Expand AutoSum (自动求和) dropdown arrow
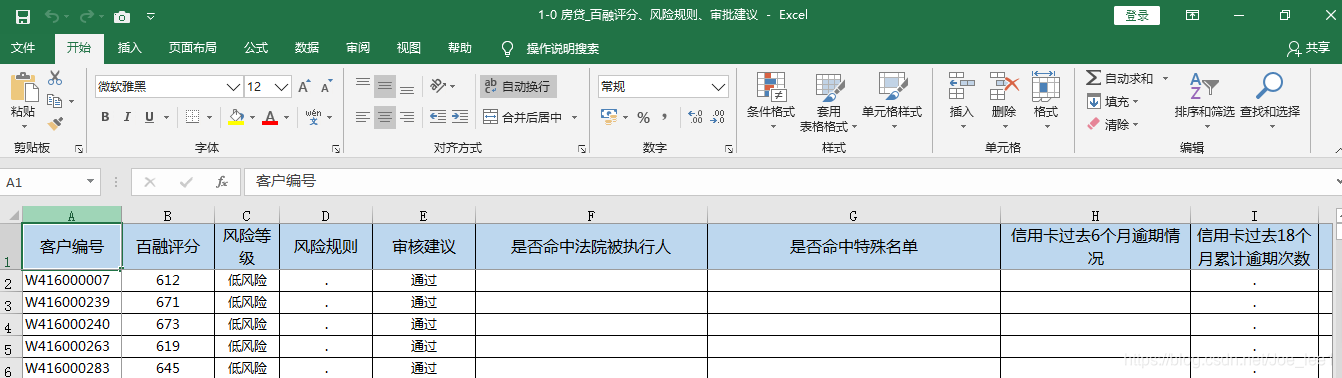This screenshot has height=378, width=1342. [1164, 78]
